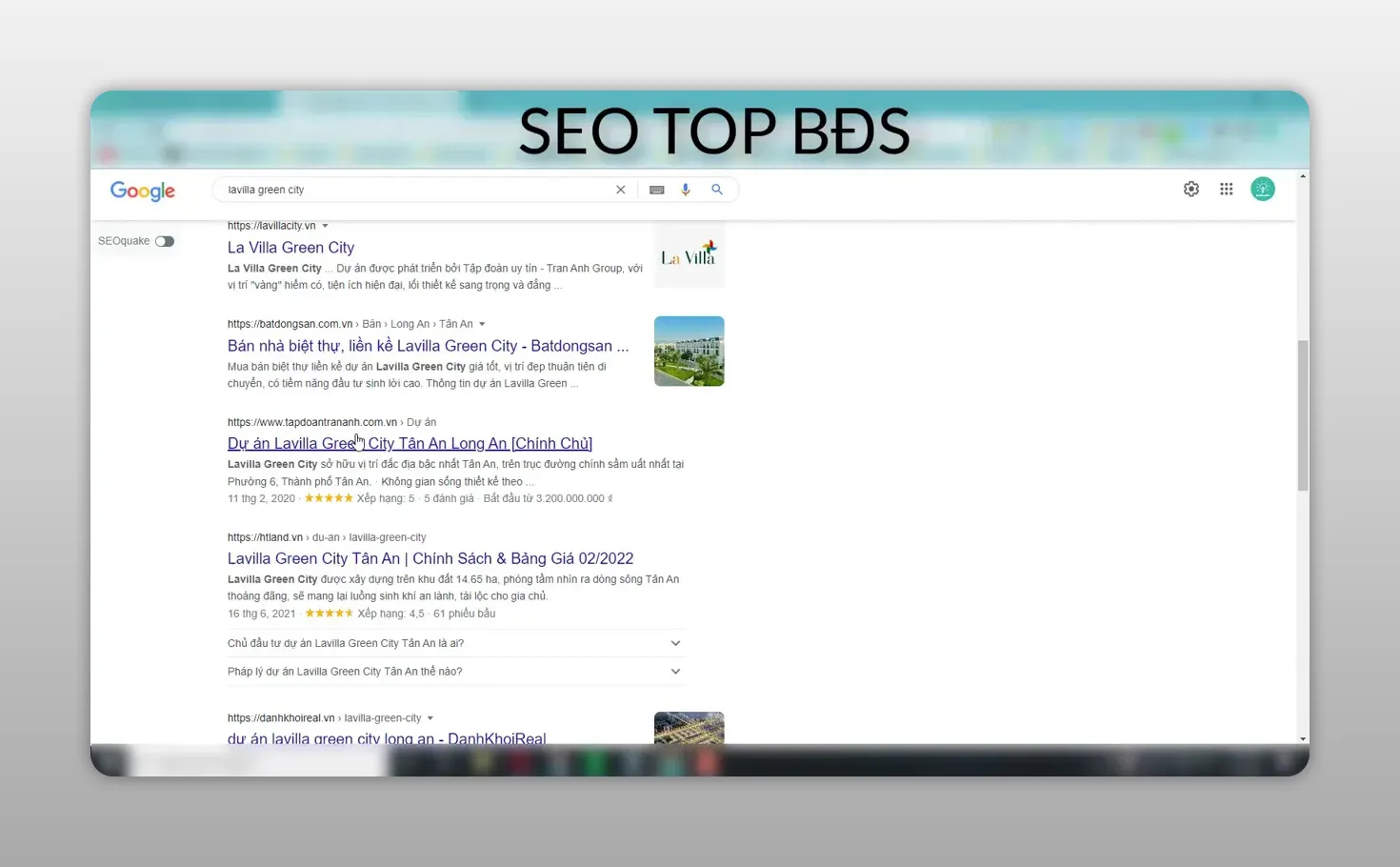The width and height of the screenshot is (1400, 867).
Task: Click the scrollbar down arrow
Action: click(1303, 738)
